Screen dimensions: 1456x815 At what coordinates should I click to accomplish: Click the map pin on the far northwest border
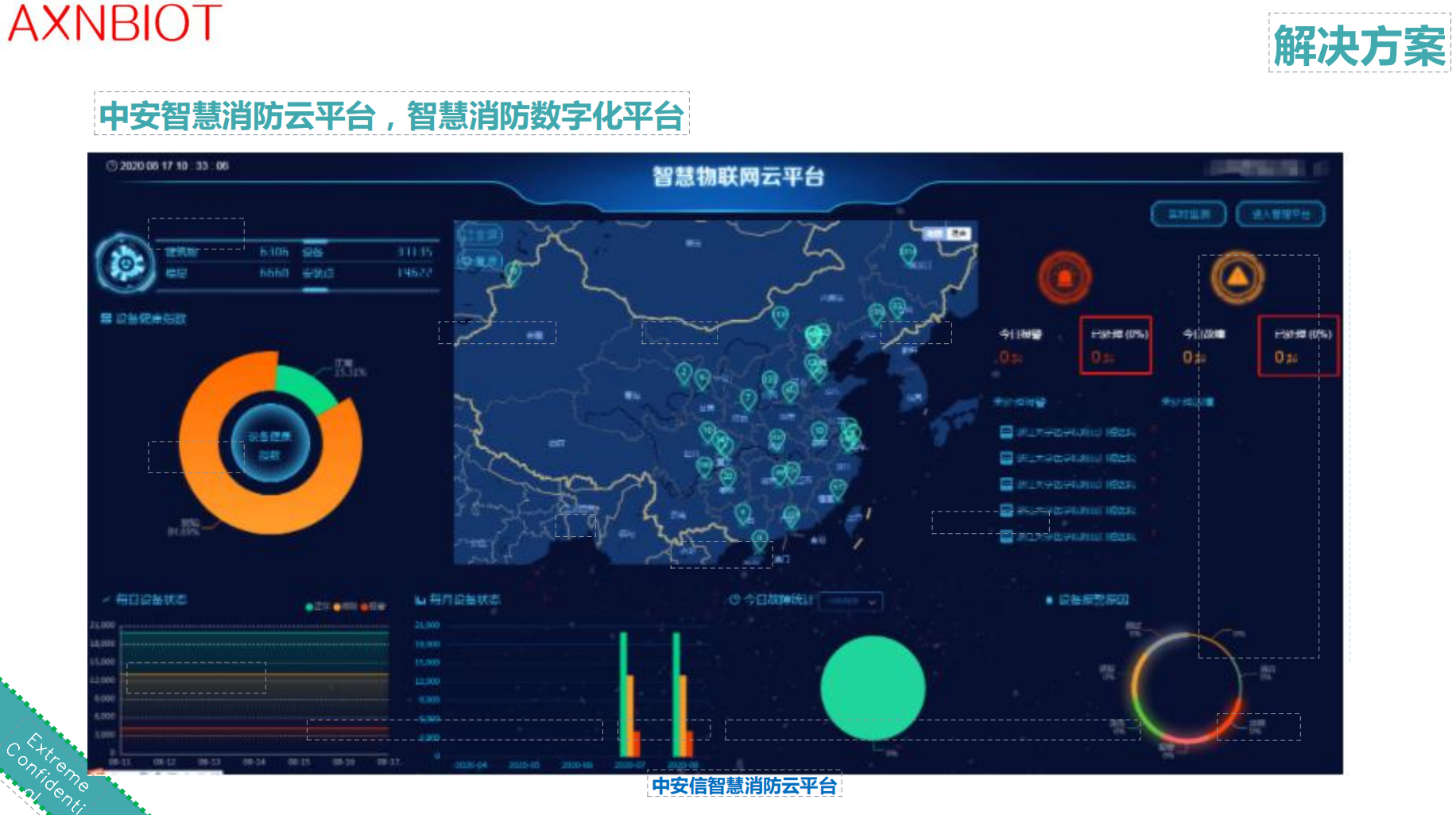click(513, 272)
